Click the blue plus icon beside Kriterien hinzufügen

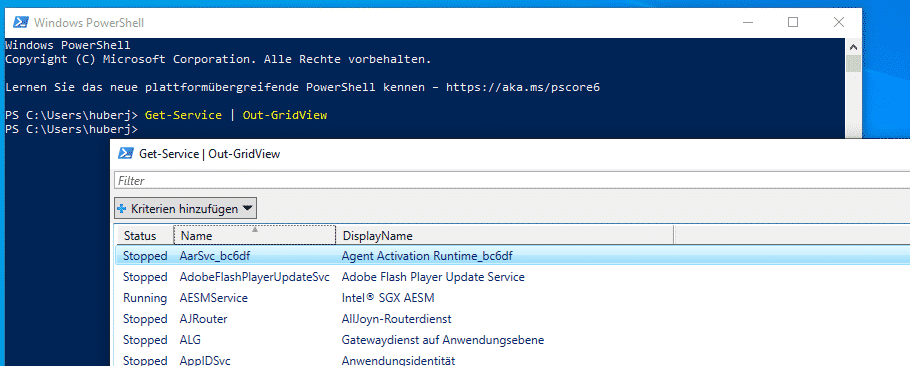121,208
